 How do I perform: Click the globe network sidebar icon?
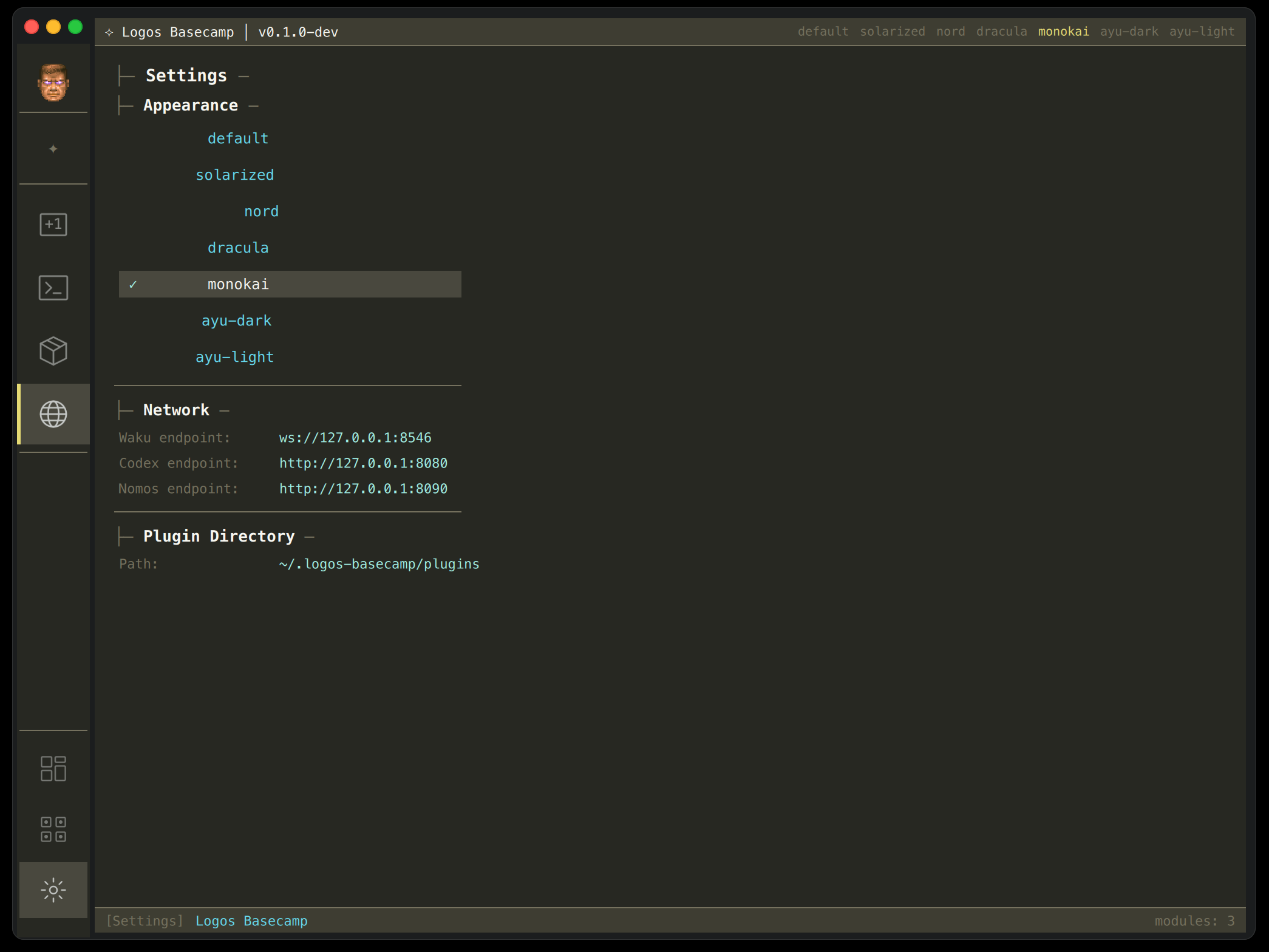pyautogui.click(x=53, y=414)
